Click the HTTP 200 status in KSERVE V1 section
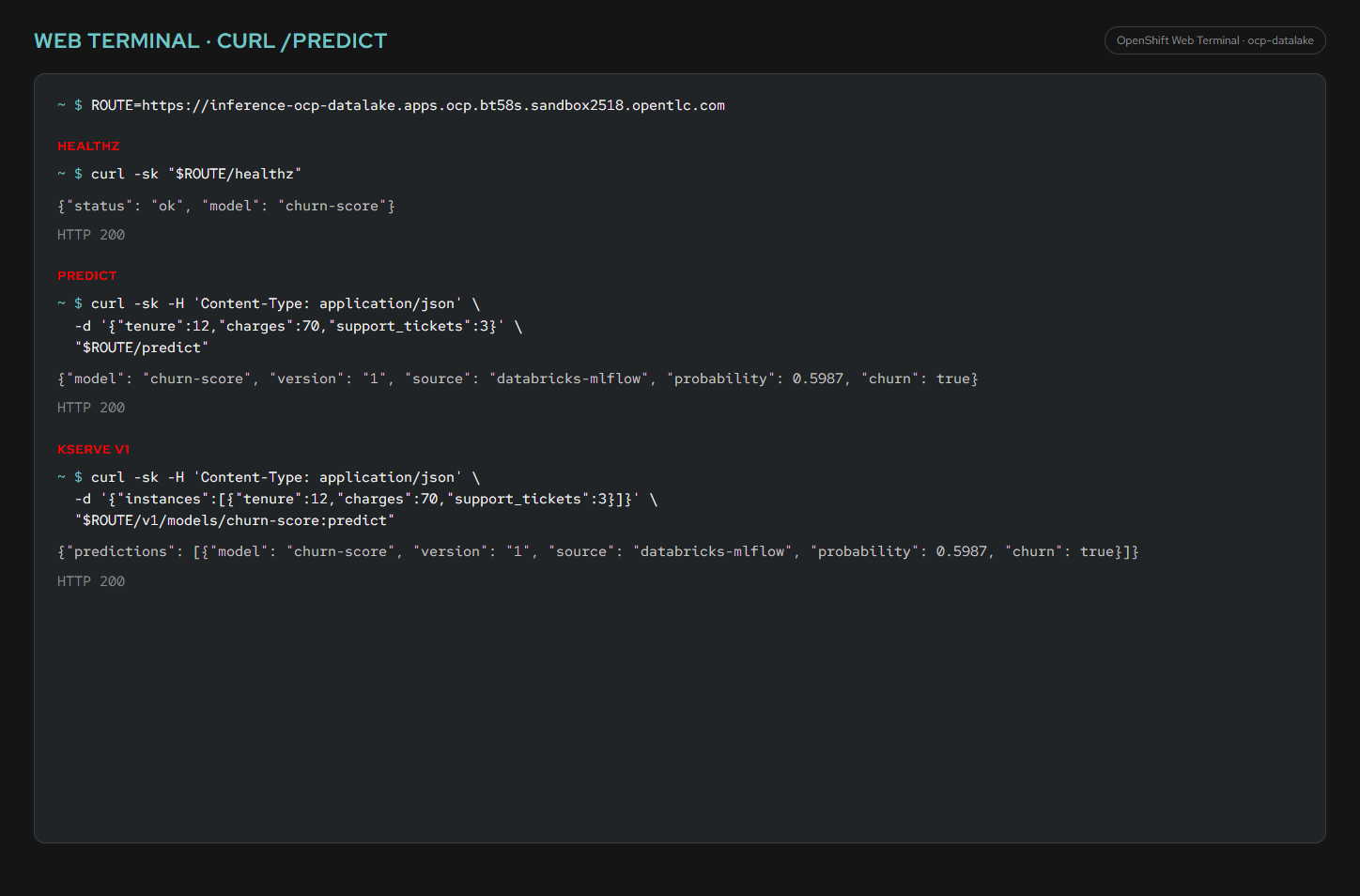Viewport: 1360px width, 896px height. click(x=91, y=581)
